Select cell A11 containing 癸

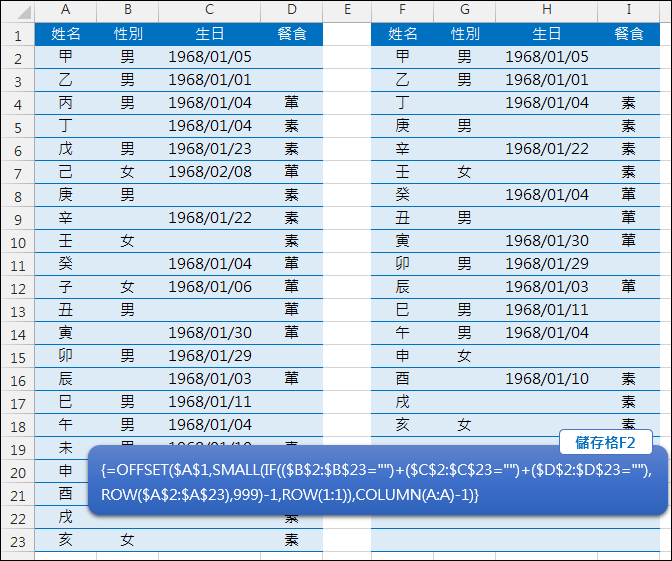tap(66, 264)
